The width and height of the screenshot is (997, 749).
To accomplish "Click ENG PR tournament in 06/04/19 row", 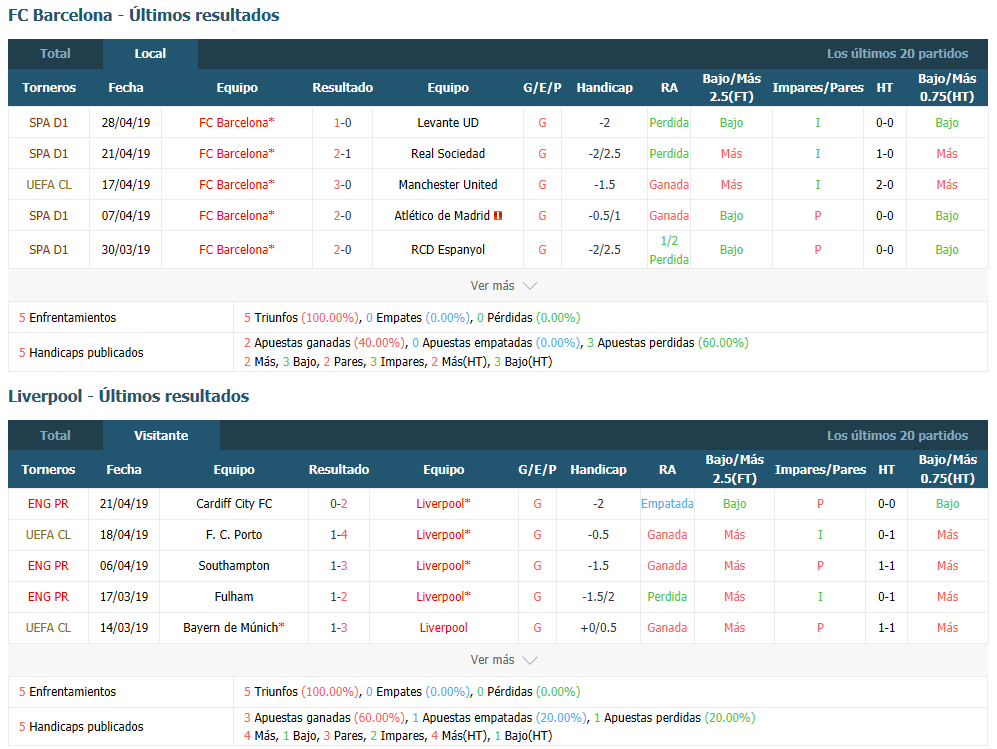I will [x=48, y=566].
